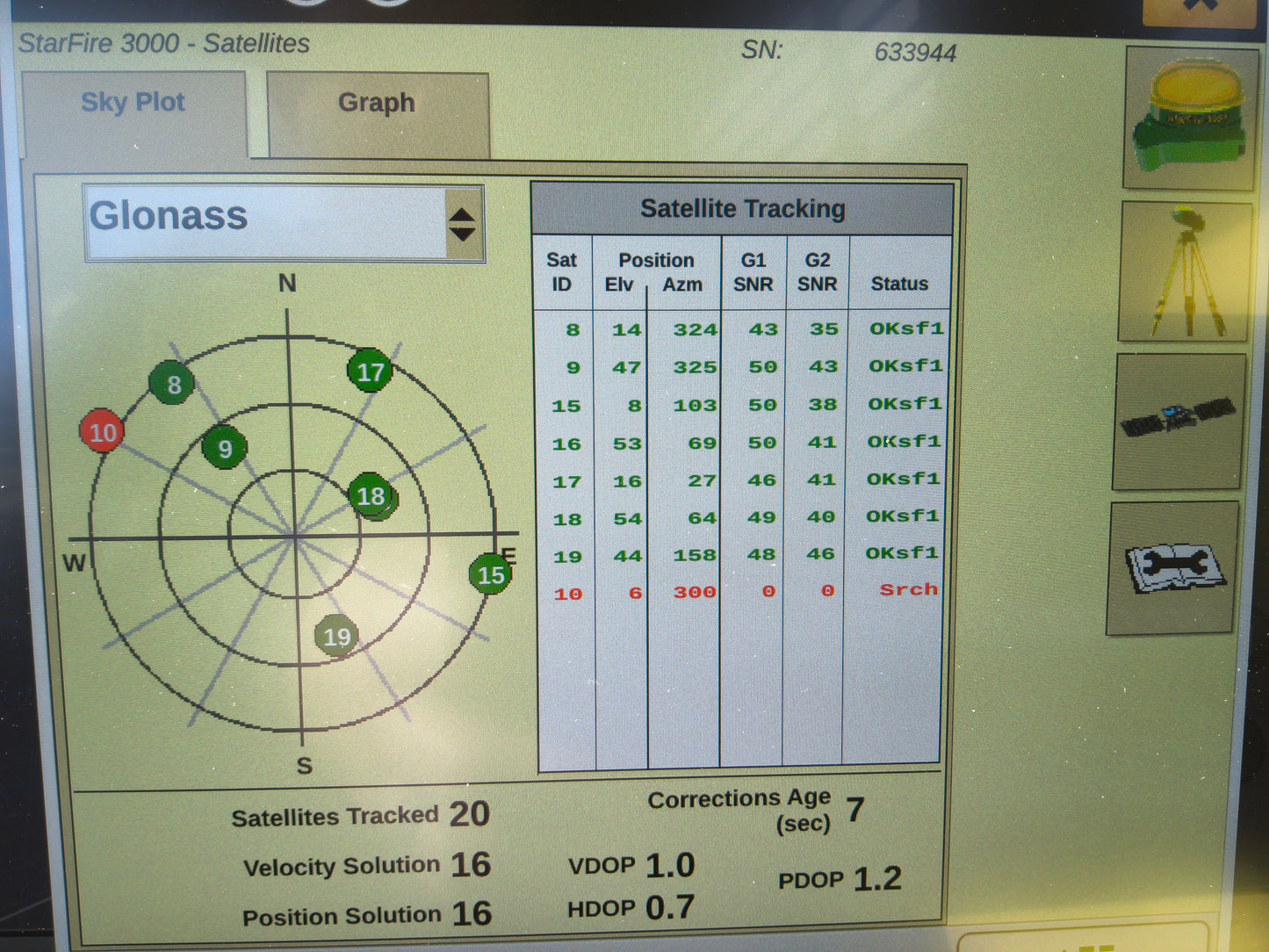Screen dimensions: 1269x952
Task: Click the StarFire 3000 - Satellites title
Action: [x=164, y=43]
